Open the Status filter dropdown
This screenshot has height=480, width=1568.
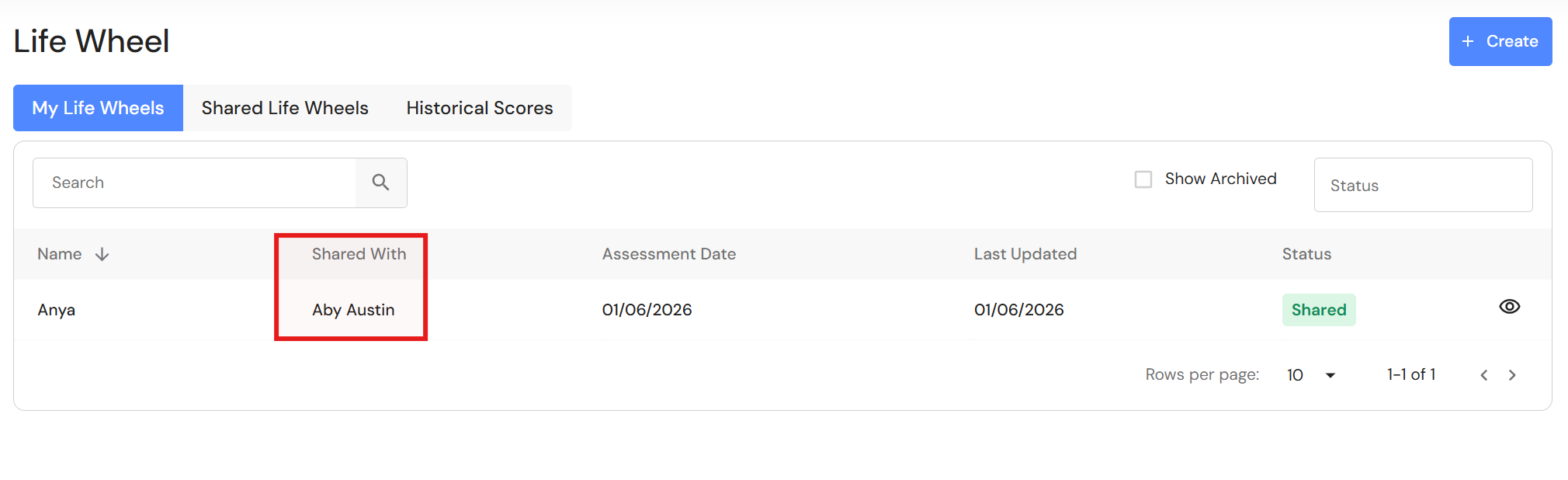coord(1423,185)
